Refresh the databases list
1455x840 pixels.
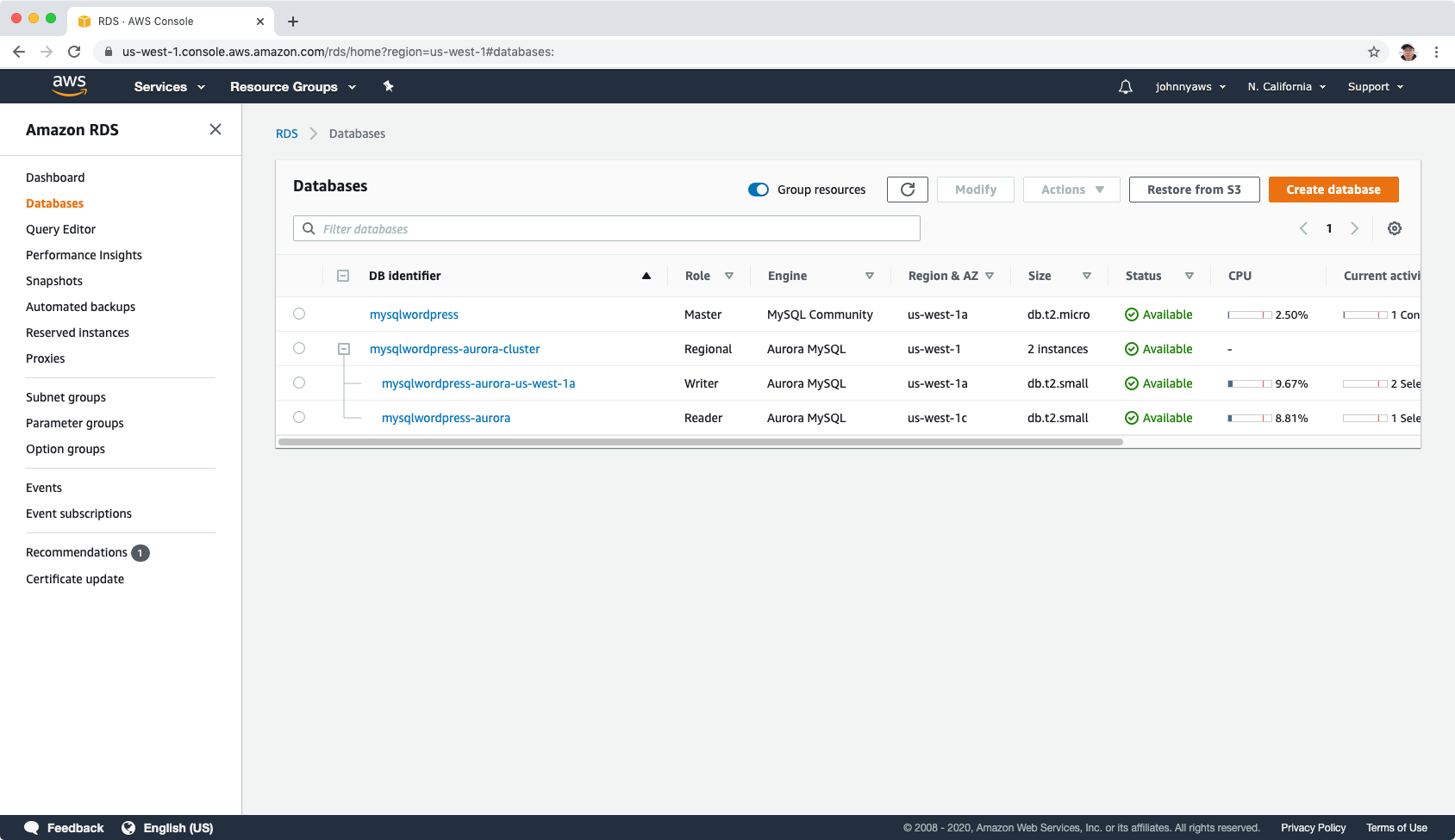coord(908,190)
